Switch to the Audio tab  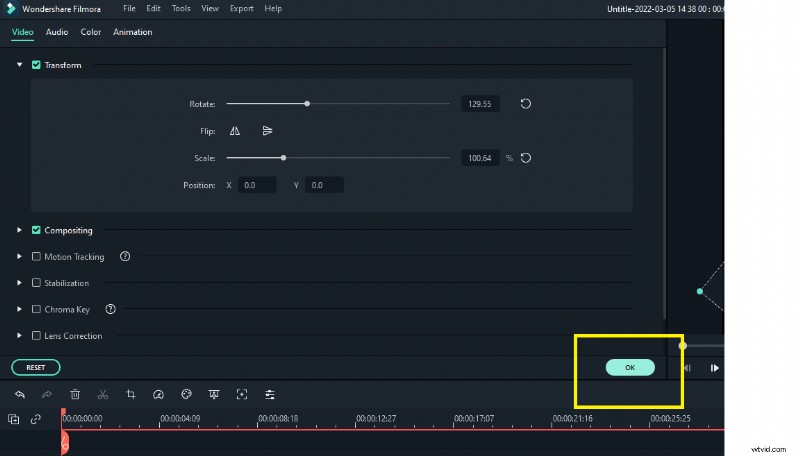pyautogui.click(x=57, y=32)
